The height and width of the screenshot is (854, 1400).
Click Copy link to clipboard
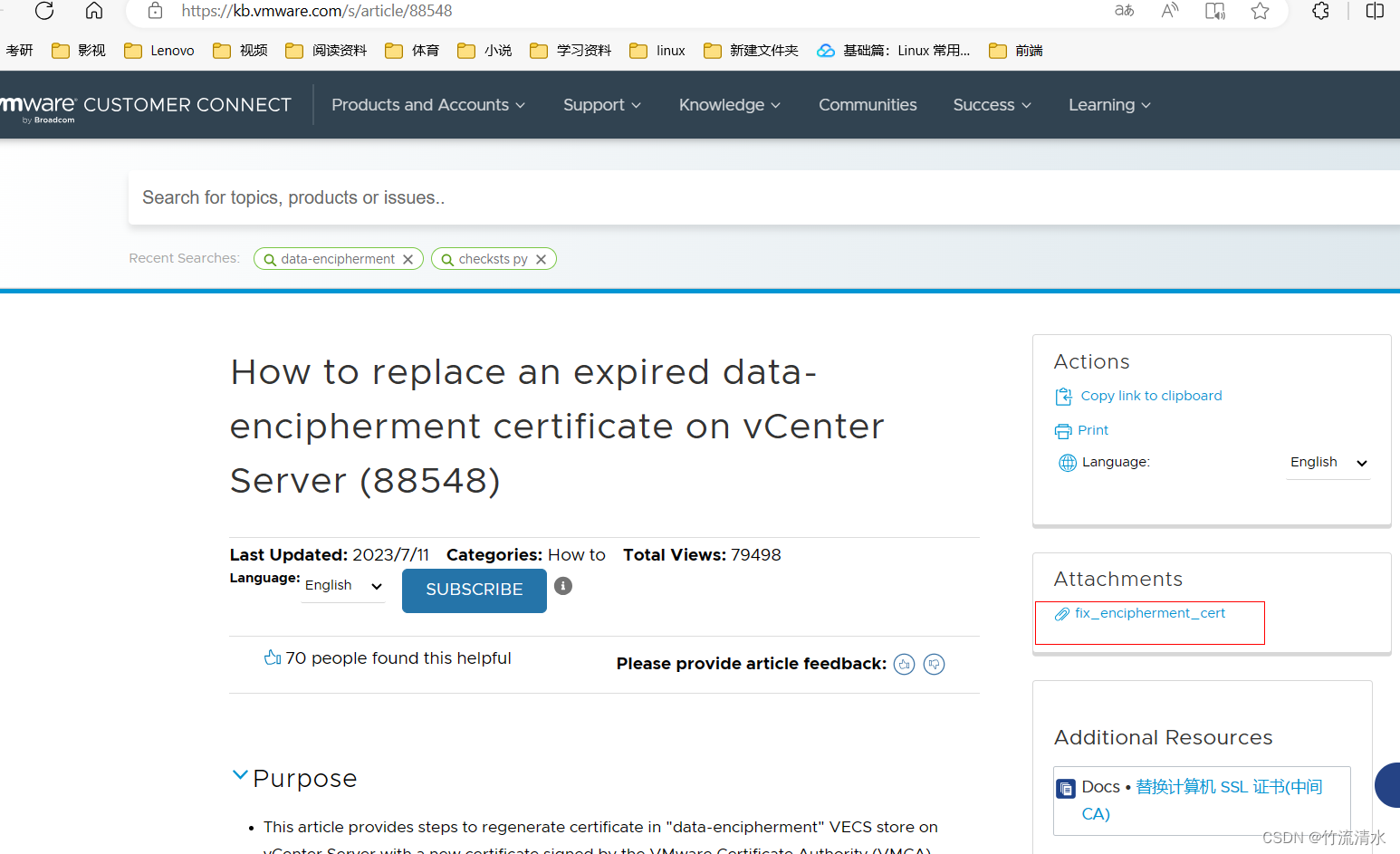click(1151, 396)
